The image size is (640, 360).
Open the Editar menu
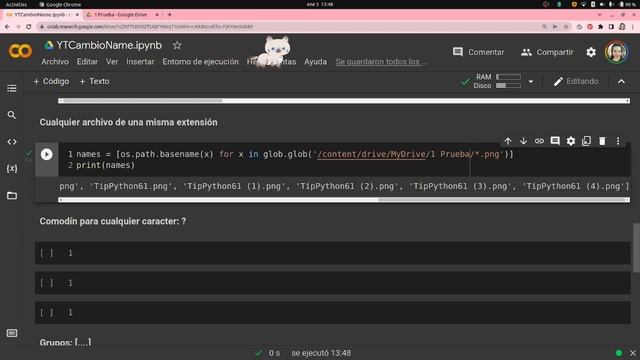[87, 62]
